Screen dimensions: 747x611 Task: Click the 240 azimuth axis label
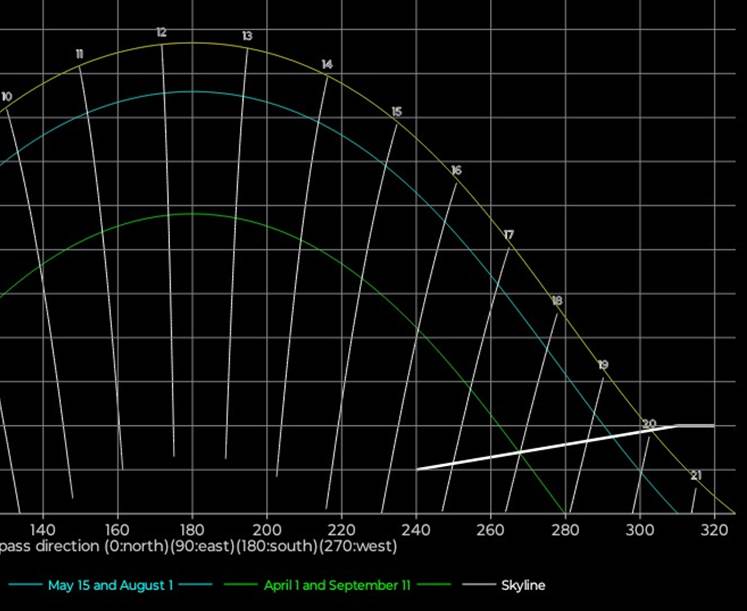(416, 529)
